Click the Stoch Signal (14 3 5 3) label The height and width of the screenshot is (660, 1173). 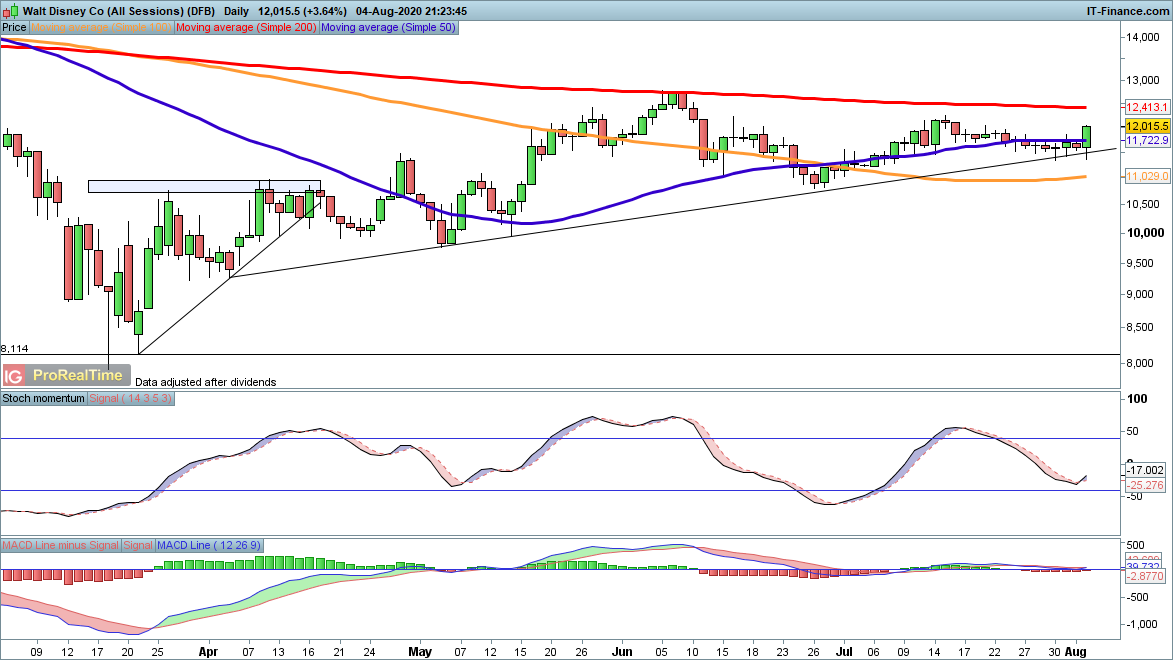pos(132,398)
